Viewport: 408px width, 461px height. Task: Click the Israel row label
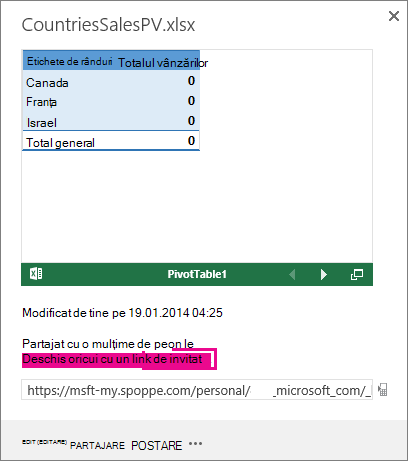tap(42, 123)
